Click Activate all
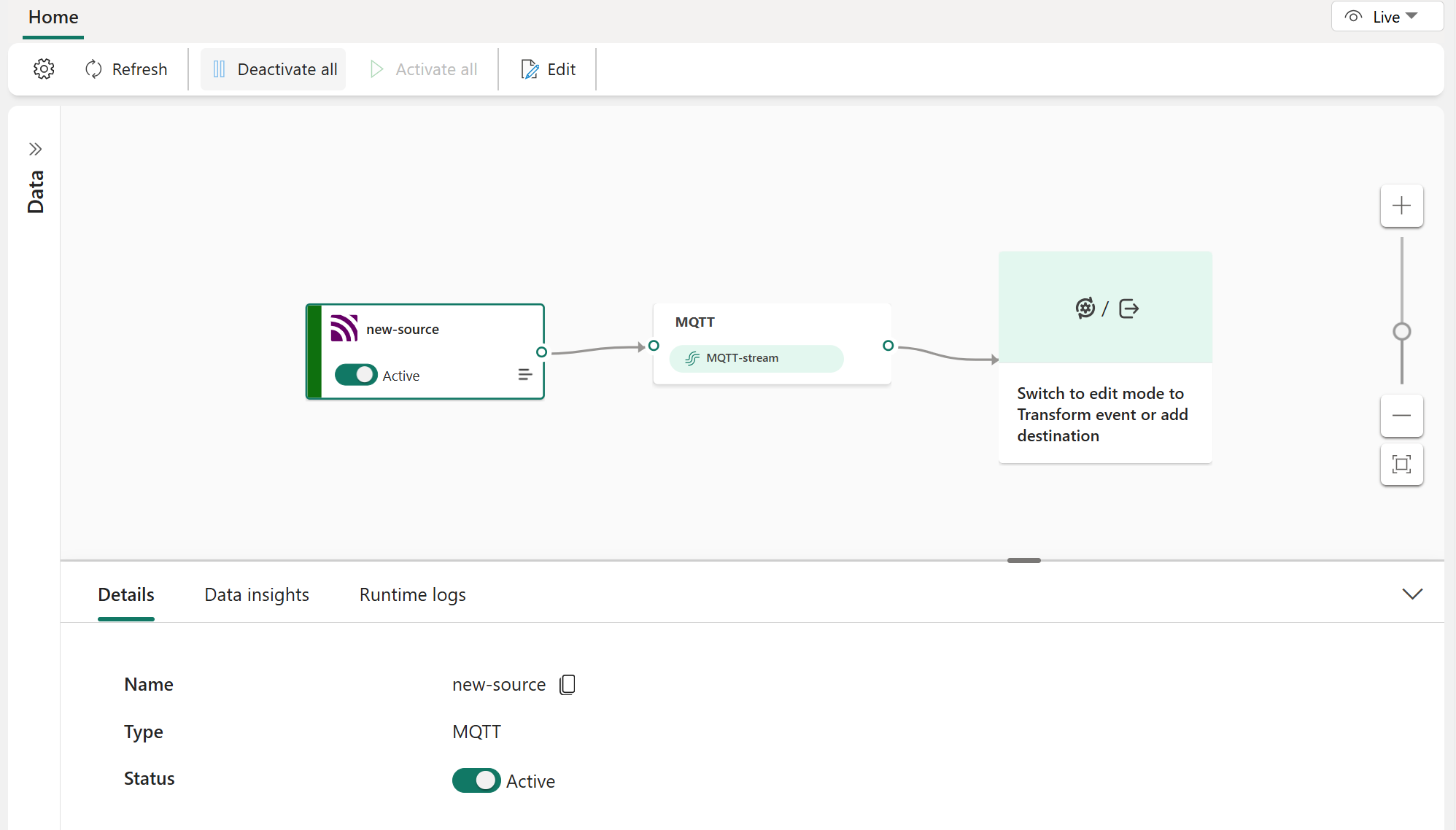 [424, 69]
